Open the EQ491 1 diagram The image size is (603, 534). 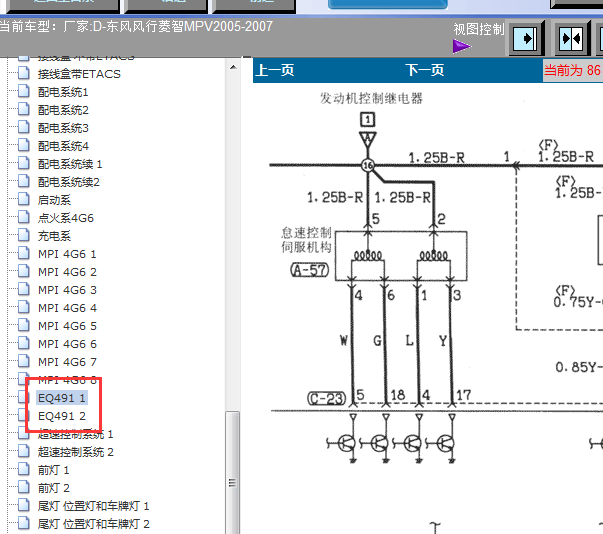[62, 398]
